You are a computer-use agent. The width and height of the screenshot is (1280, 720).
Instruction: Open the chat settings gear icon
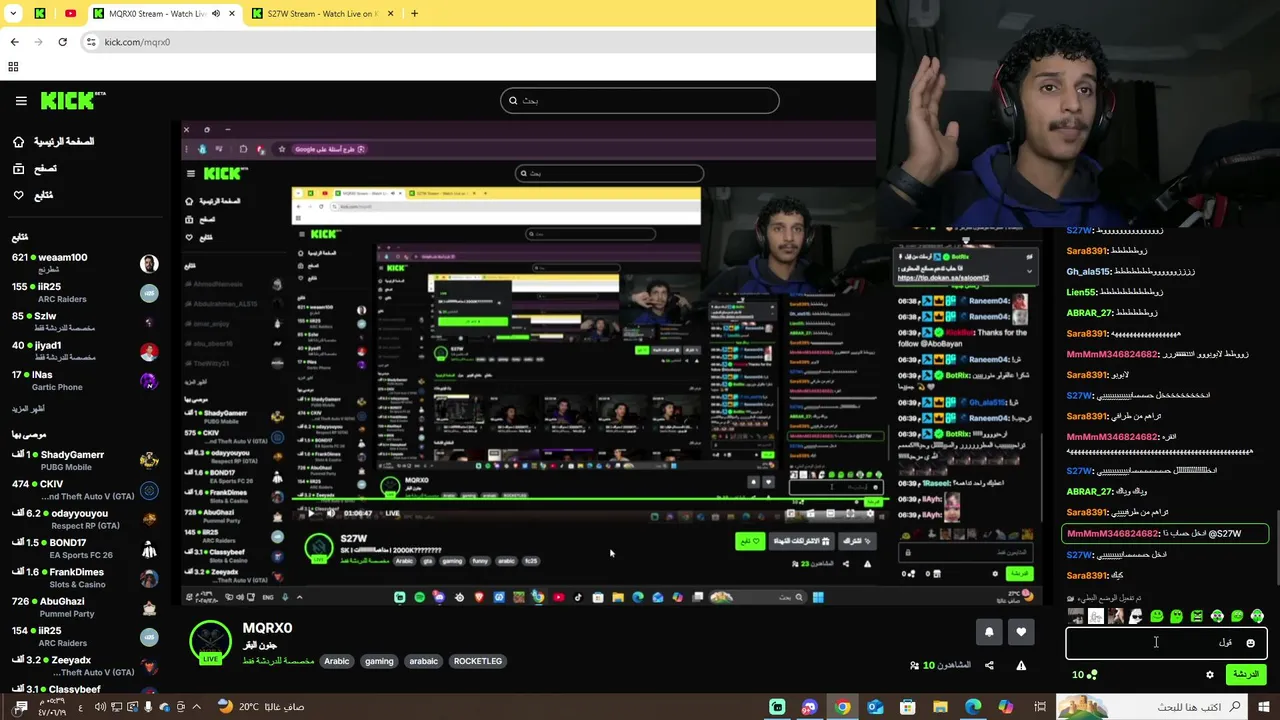coord(1209,675)
